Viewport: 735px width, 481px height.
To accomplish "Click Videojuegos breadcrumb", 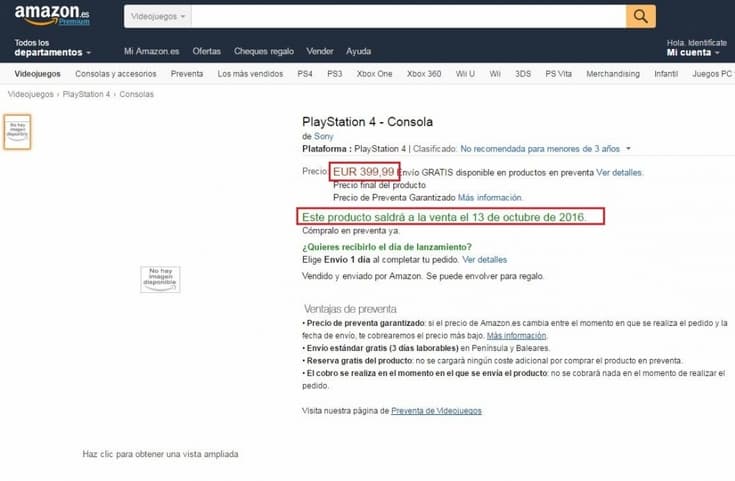I will point(30,94).
